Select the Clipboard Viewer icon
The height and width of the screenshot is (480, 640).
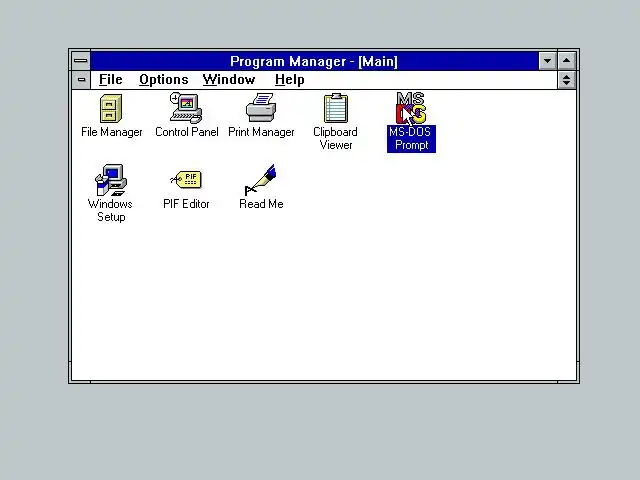pyautogui.click(x=336, y=108)
